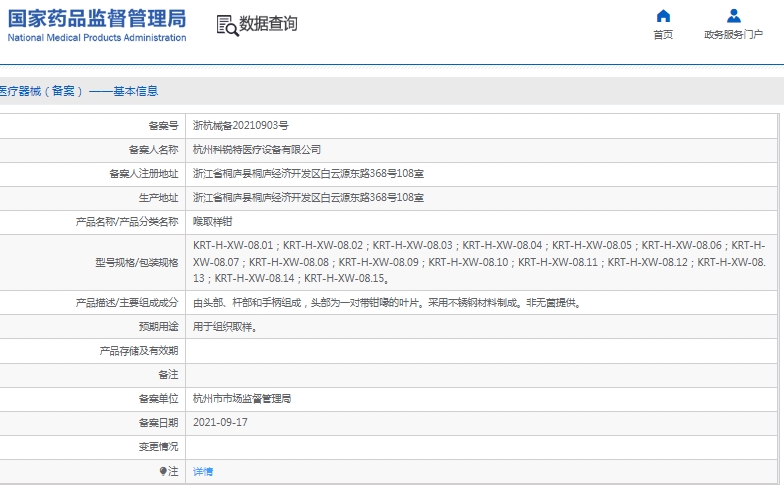Select the 备案人注册地址 address value
This screenshot has height=485, width=784.
(308, 174)
